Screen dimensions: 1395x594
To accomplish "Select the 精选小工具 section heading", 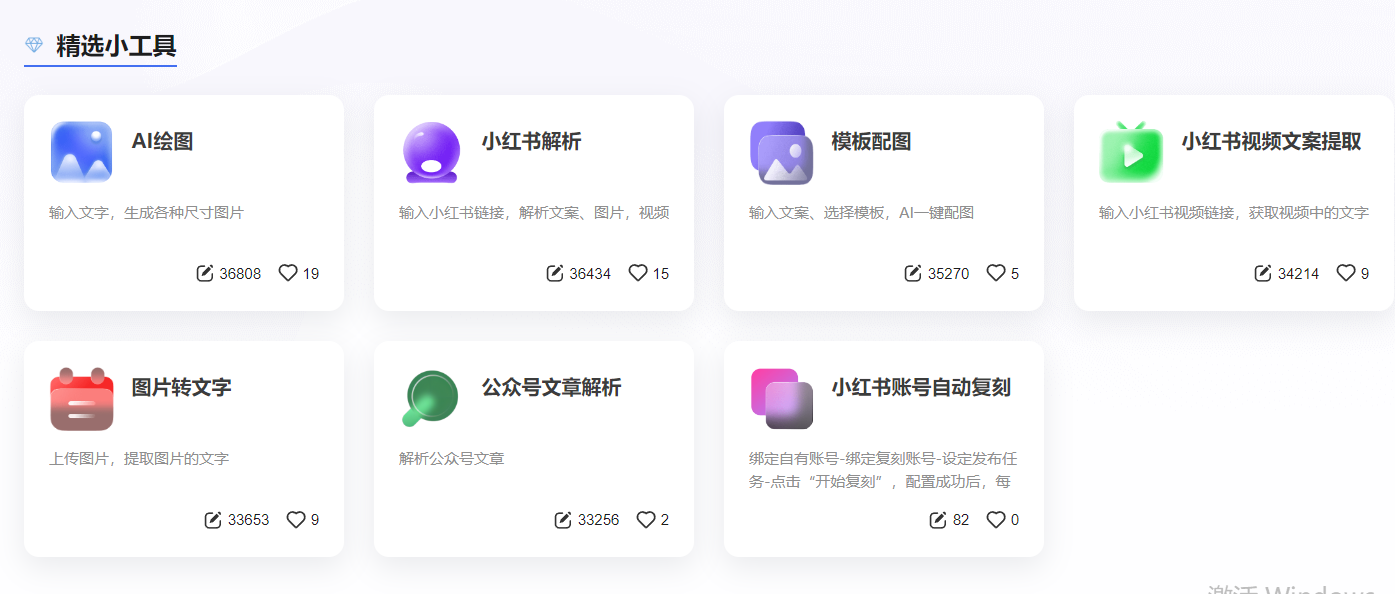I will pos(116,46).
